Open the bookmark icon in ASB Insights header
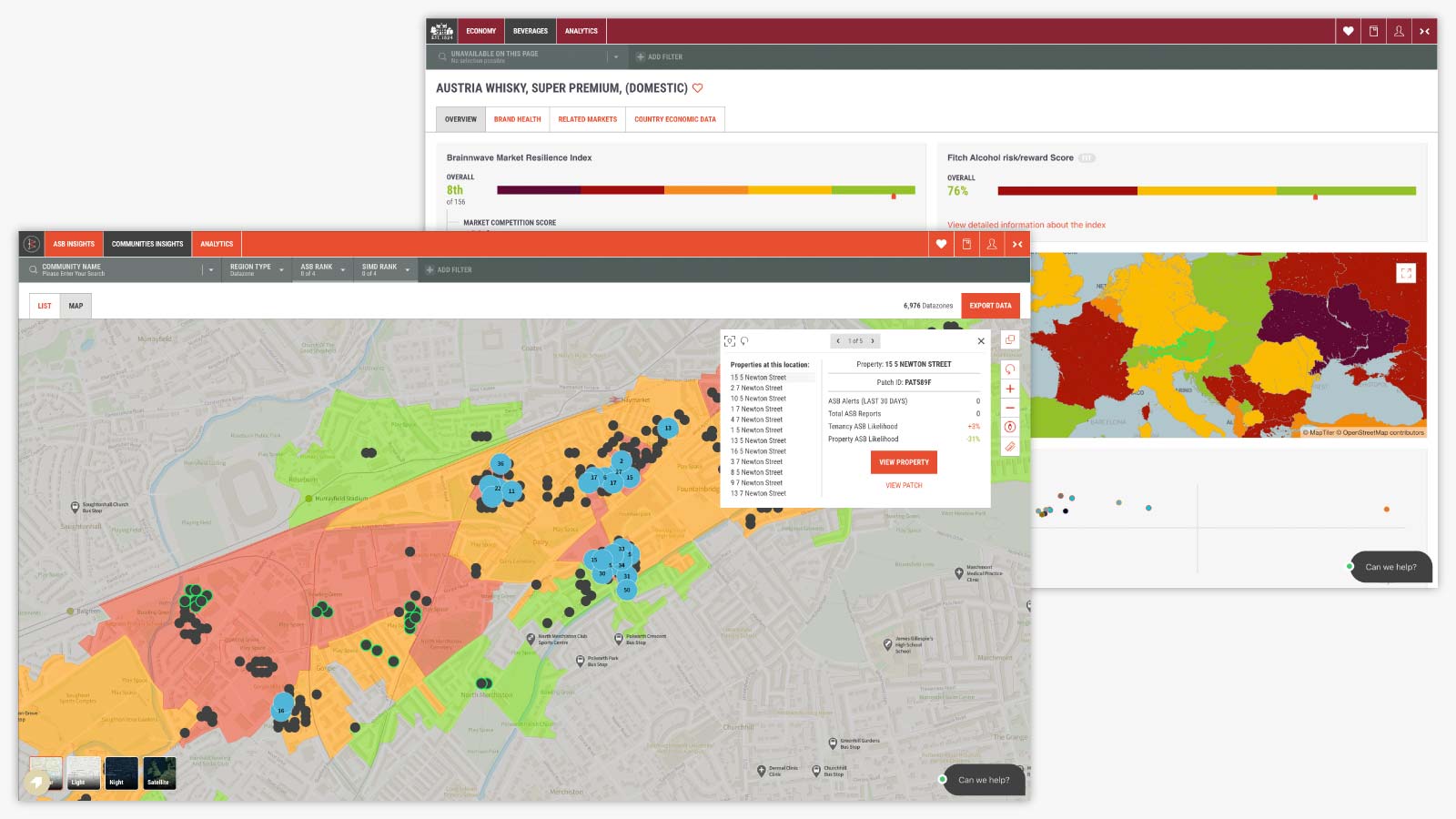Screen dimensions: 1456x819 pos(966,244)
